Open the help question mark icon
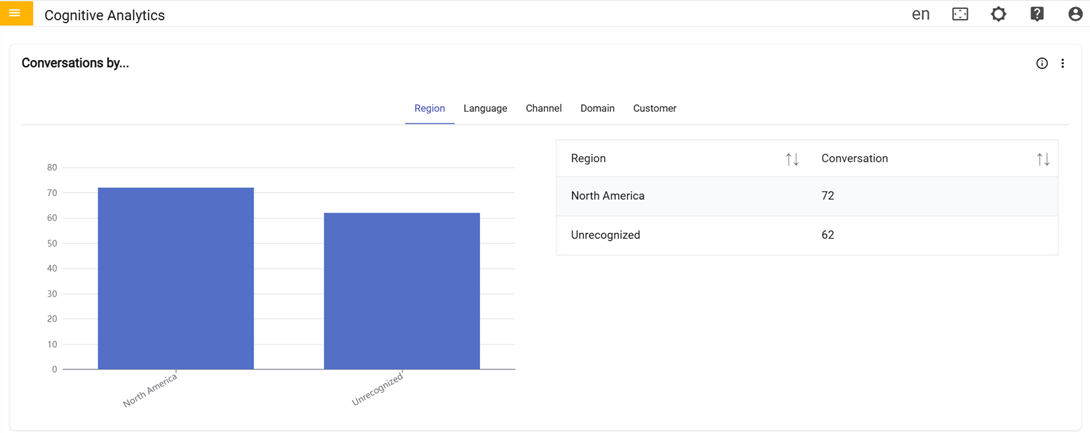The width and height of the screenshot is (1090, 433). point(1037,14)
